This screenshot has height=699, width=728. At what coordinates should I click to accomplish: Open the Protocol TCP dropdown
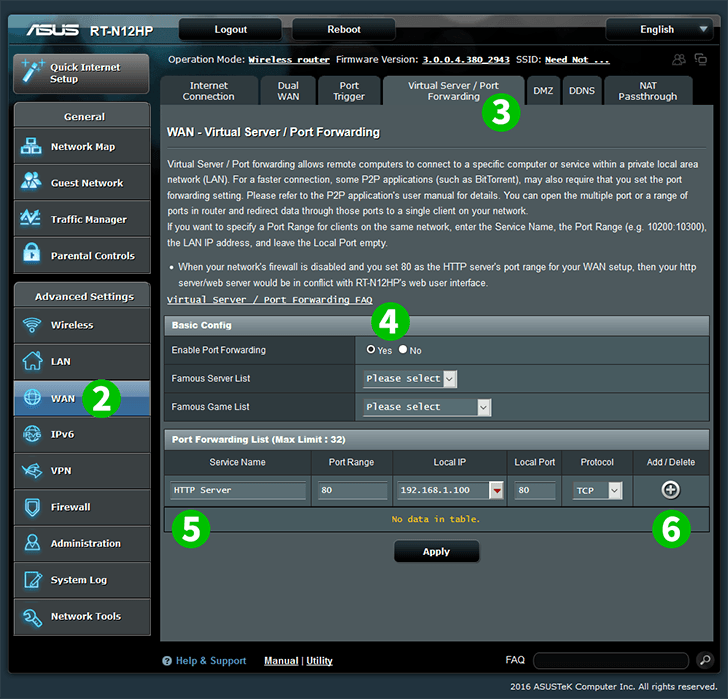click(598, 491)
